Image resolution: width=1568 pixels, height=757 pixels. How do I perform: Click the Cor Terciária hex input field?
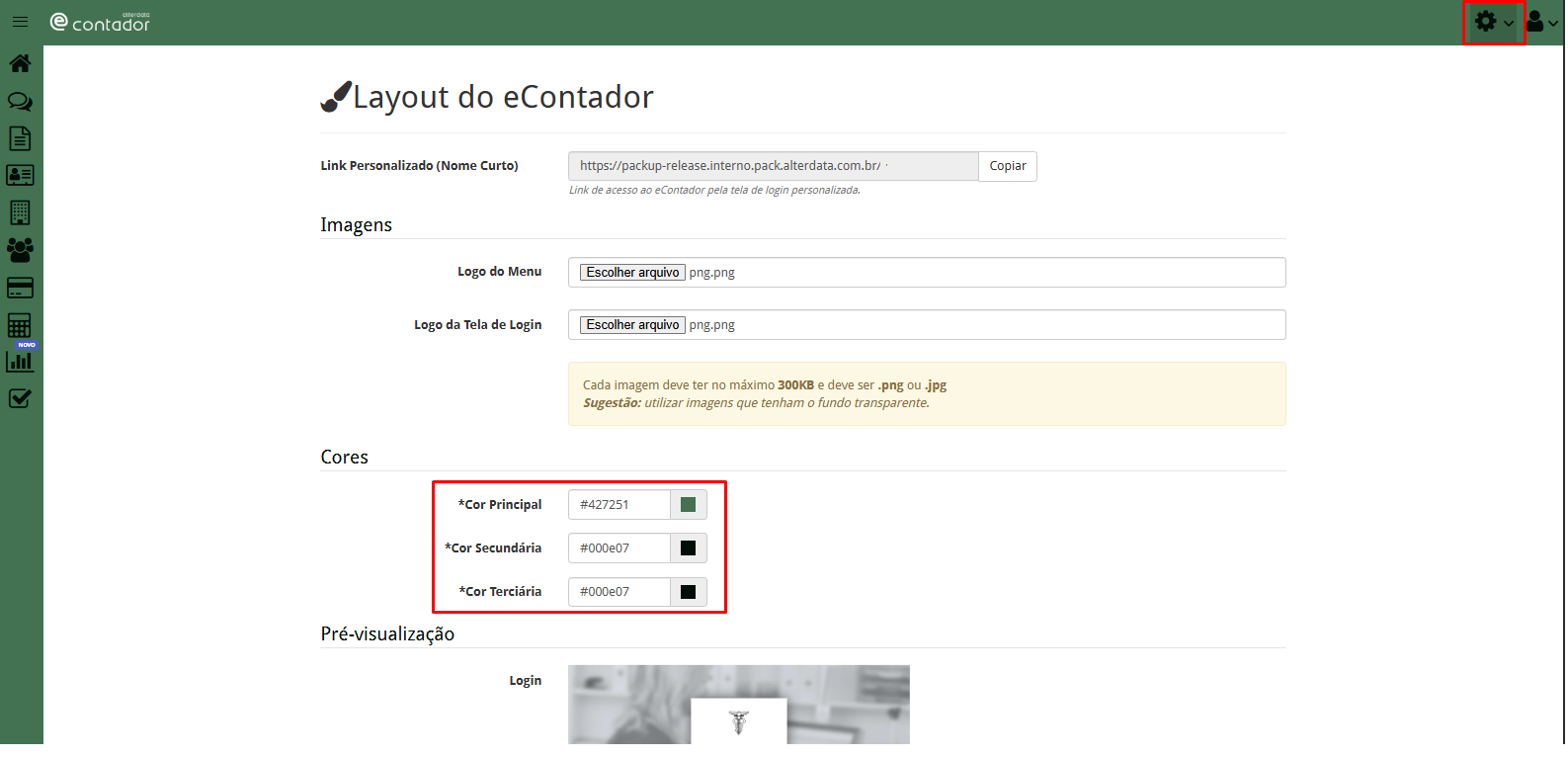(619, 592)
